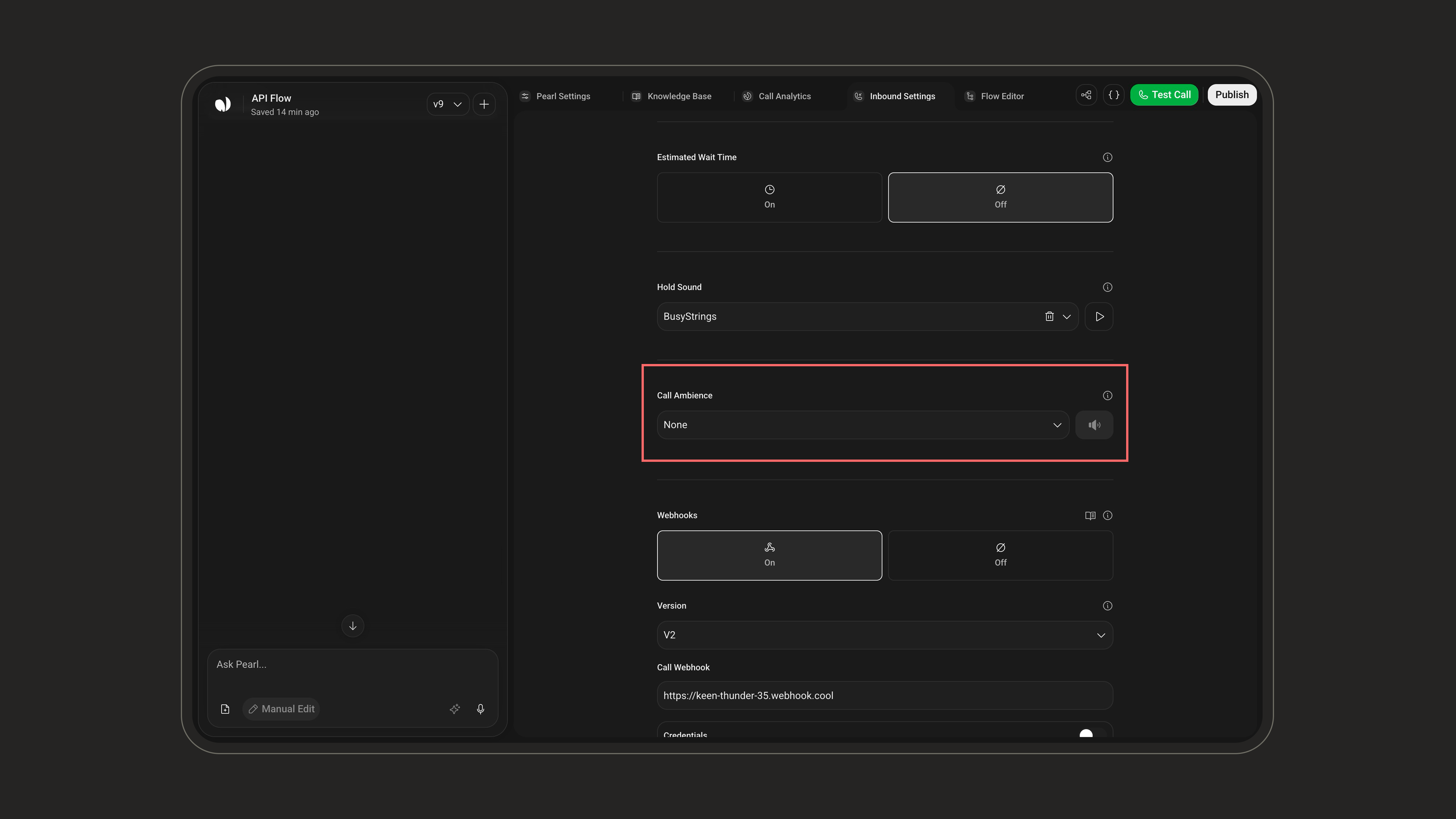Show Hold Sound info icon
This screenshot has height=819, width=1456.
(1107, 287)
